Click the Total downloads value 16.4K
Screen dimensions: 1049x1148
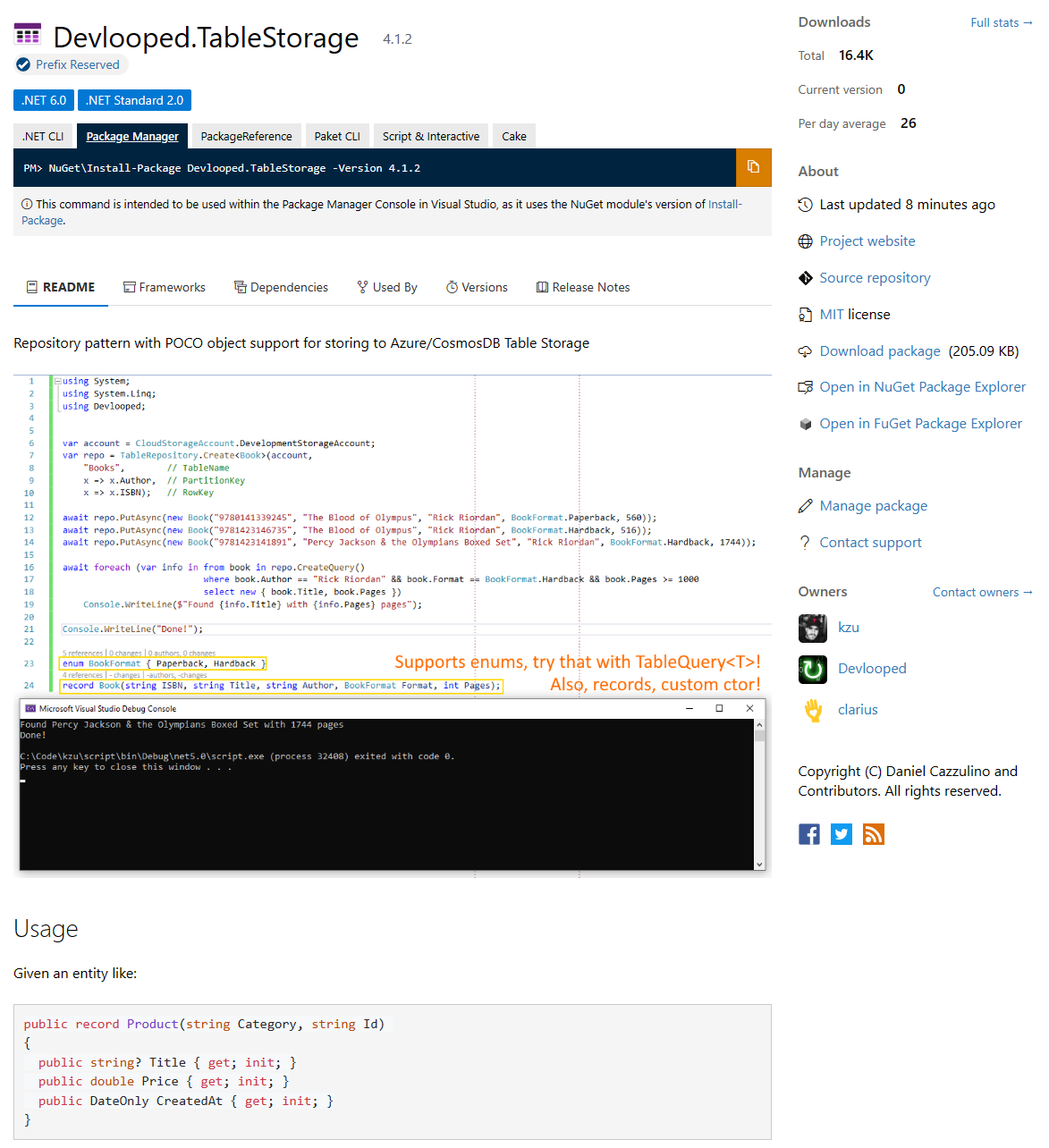coord(856,55)
